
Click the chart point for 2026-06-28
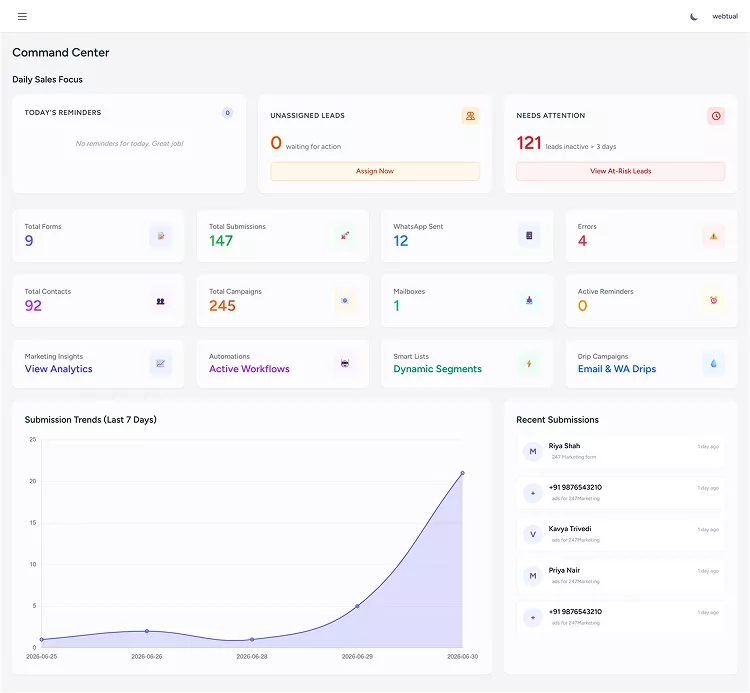point(252,639)
